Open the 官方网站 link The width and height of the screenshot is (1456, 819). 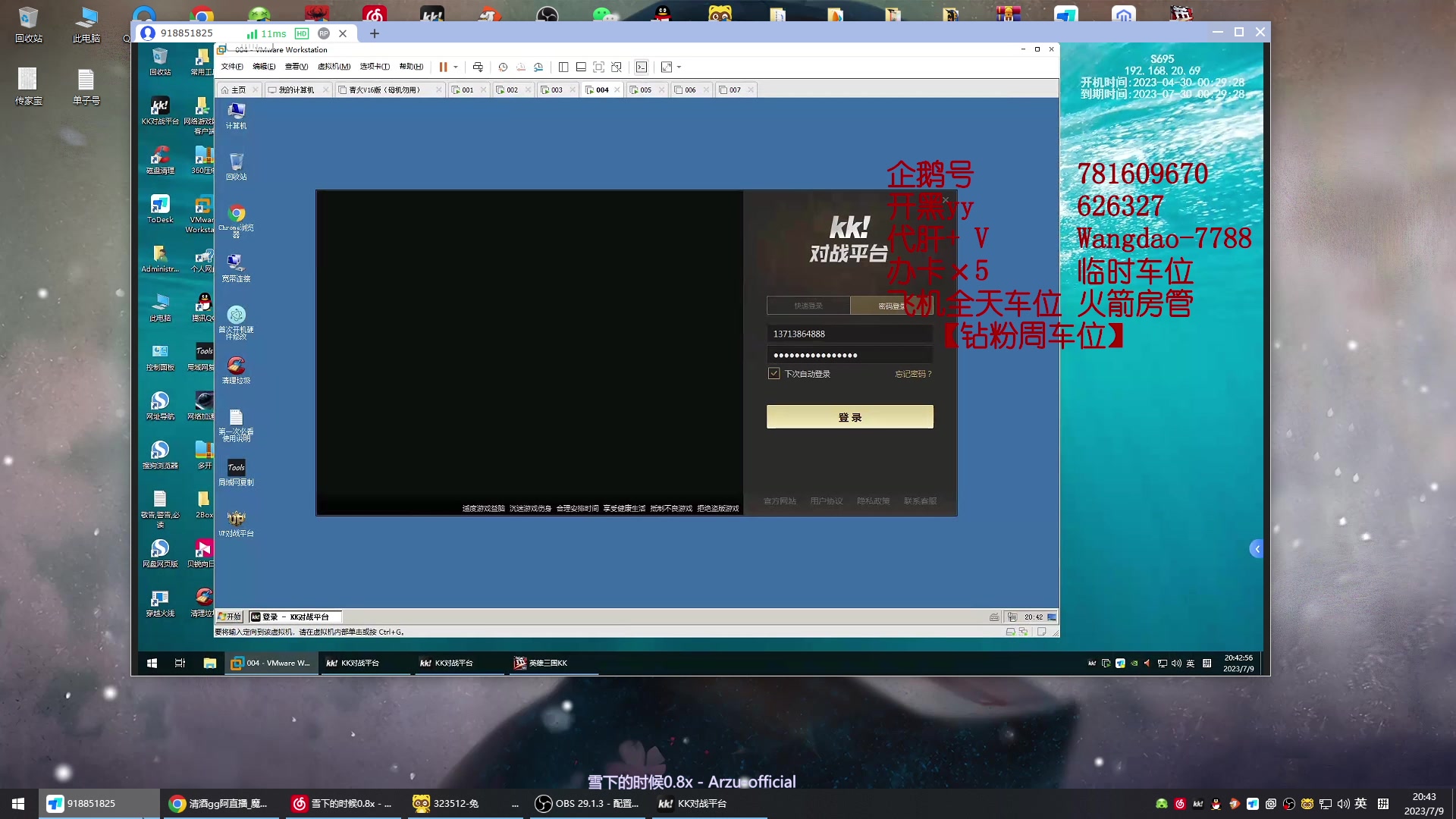coord(780,501)
